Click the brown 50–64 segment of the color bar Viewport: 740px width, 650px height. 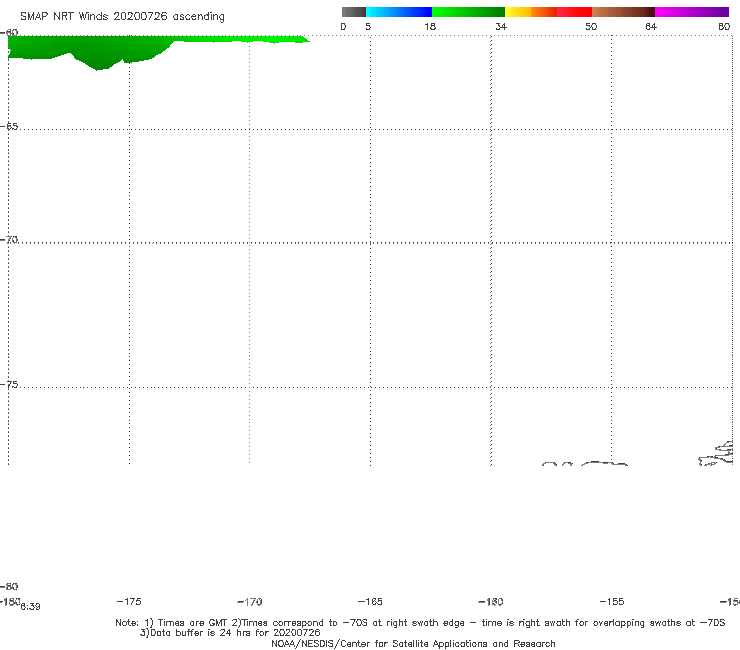623,12
